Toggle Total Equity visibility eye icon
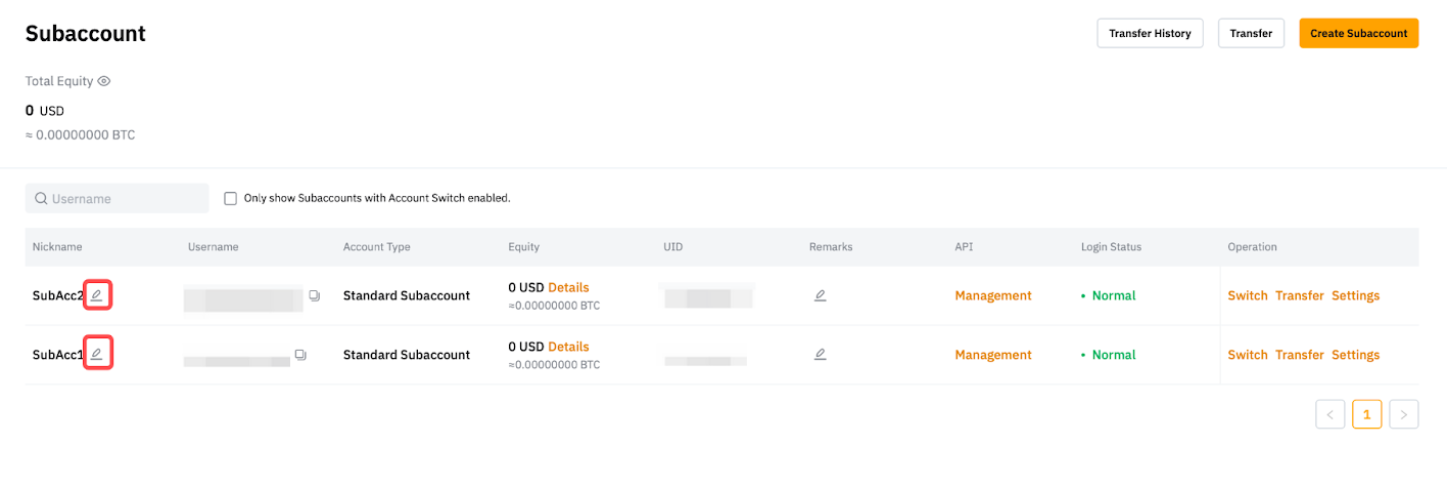 (x=104, y=81)
